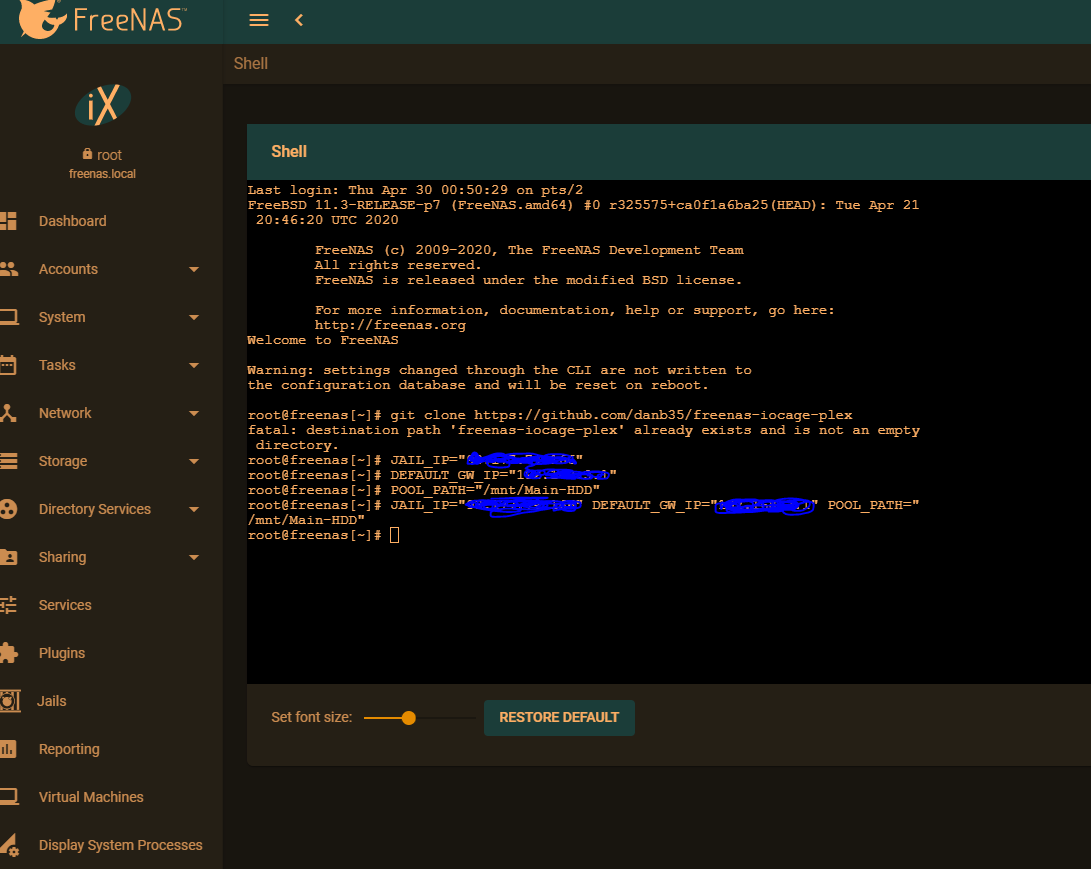Click the Reporting chart icon
The height and width of the screenshot is (869, 1091).
point(8,749)
